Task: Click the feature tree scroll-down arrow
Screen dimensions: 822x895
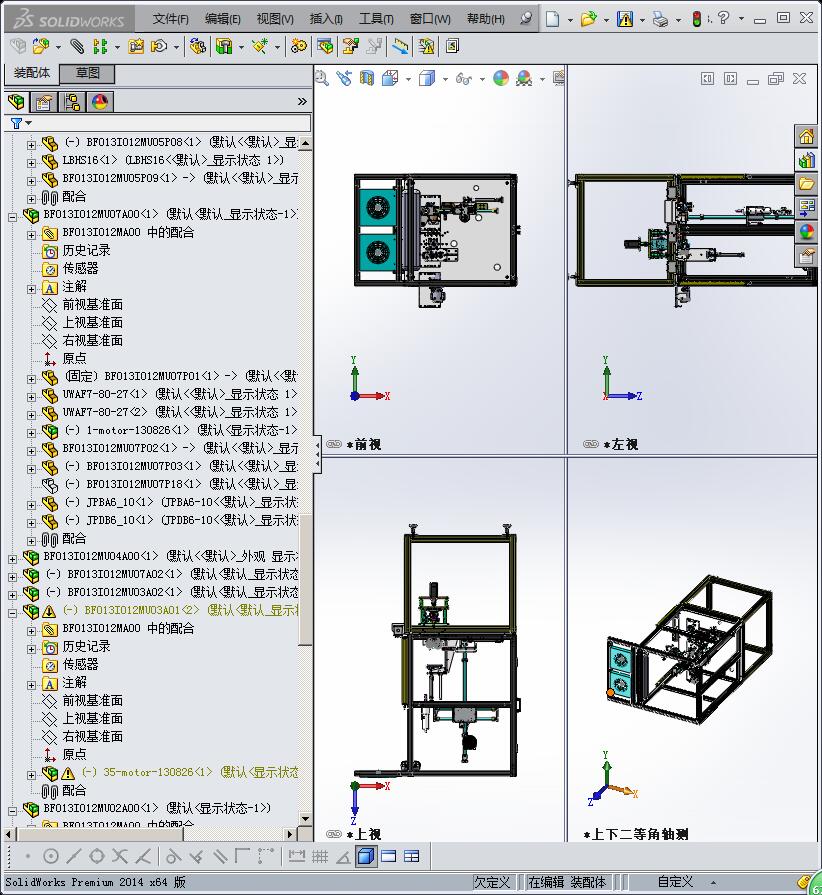Action: pyautogui.click(x=305, y=819)
